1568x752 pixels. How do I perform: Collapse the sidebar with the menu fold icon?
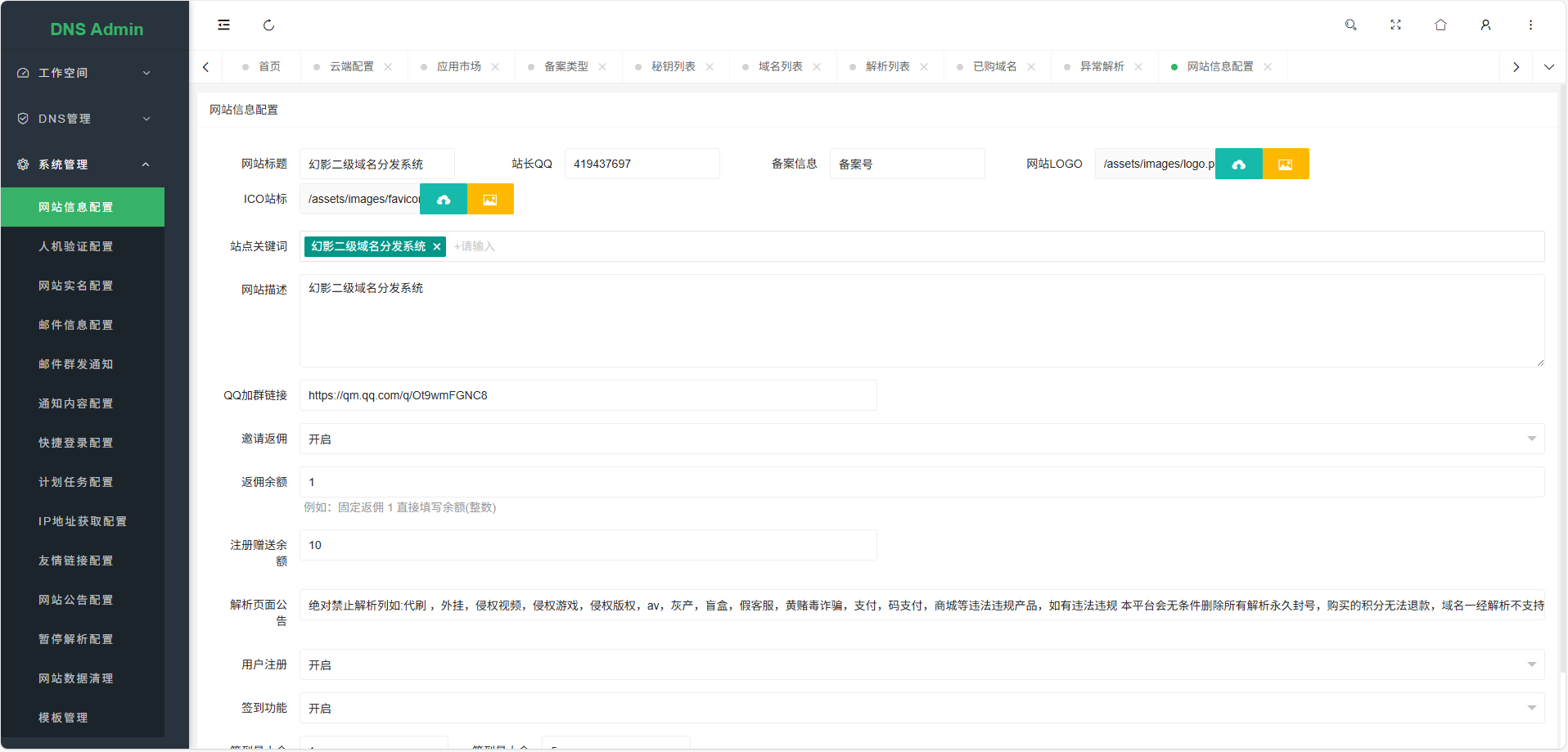click(223, 25)
